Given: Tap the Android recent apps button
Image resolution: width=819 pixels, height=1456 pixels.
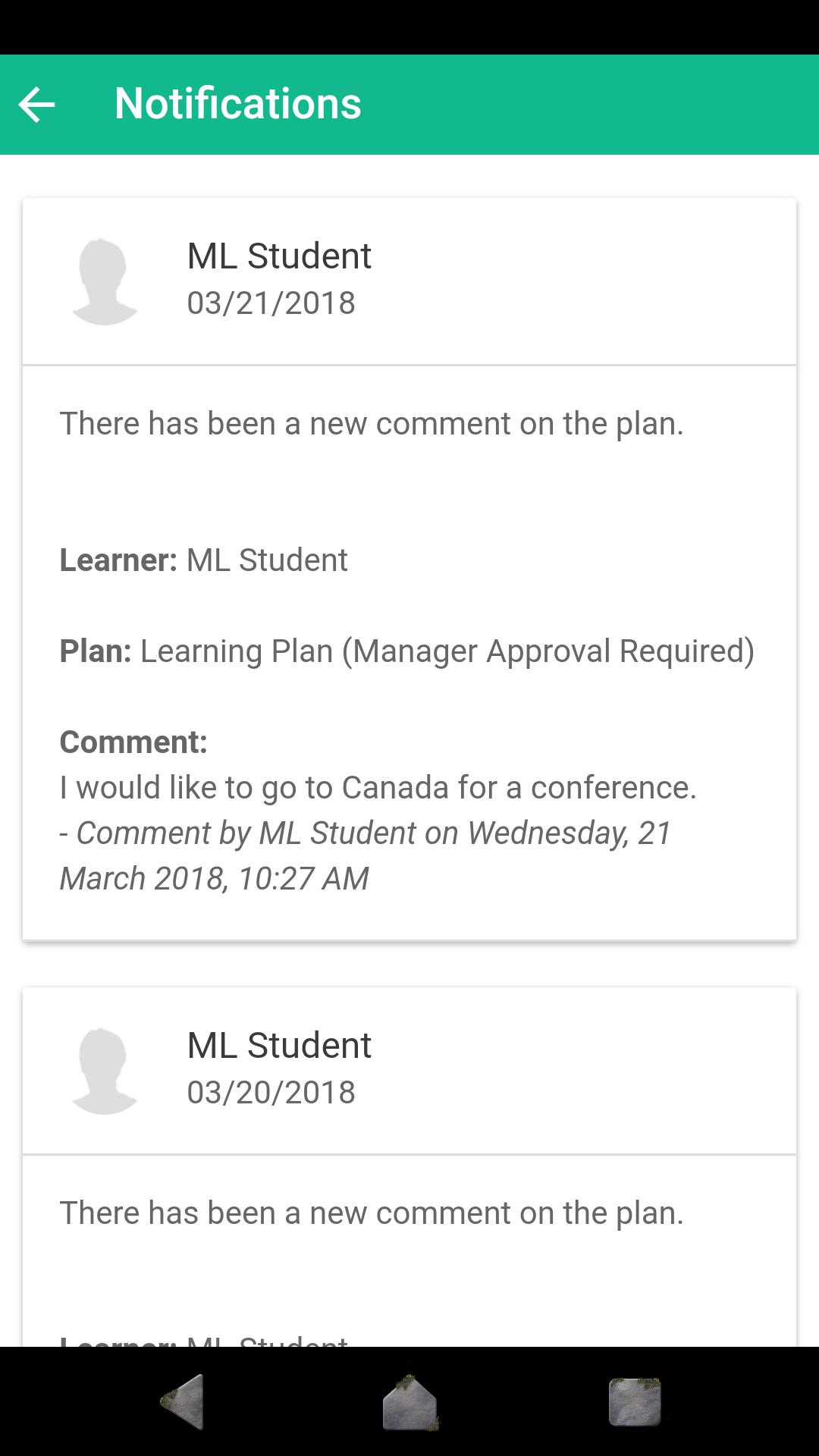Looking at the screenshot, I should 635,1401.
